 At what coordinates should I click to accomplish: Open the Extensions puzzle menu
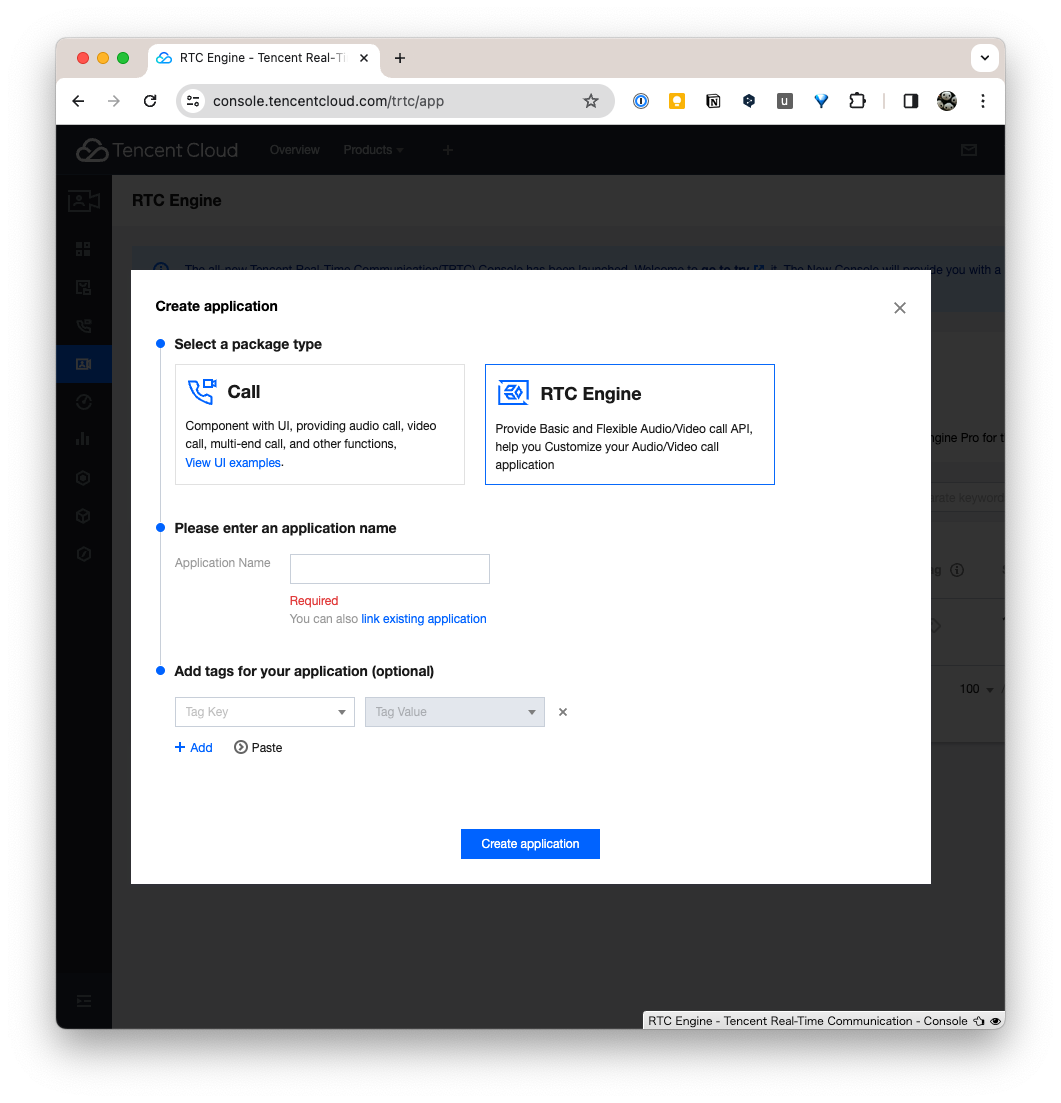[x=857, y=101]
